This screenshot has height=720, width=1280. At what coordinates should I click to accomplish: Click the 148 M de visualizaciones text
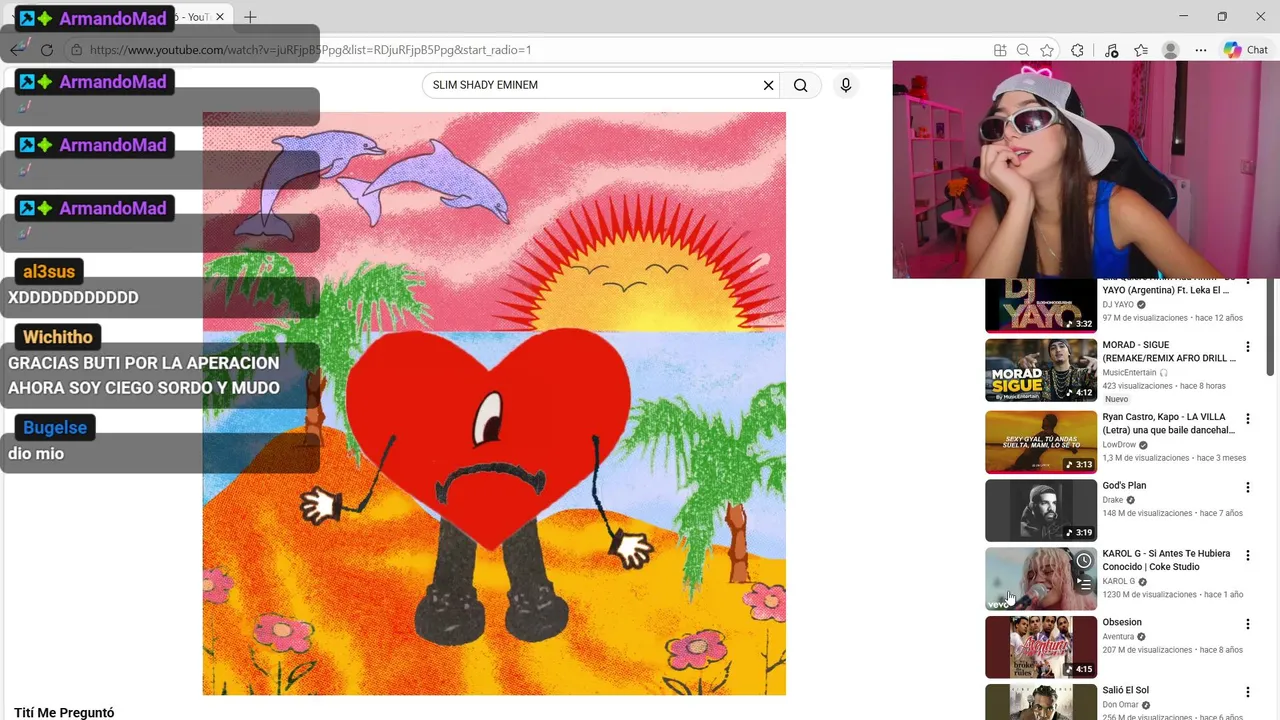coord(1147,513)
